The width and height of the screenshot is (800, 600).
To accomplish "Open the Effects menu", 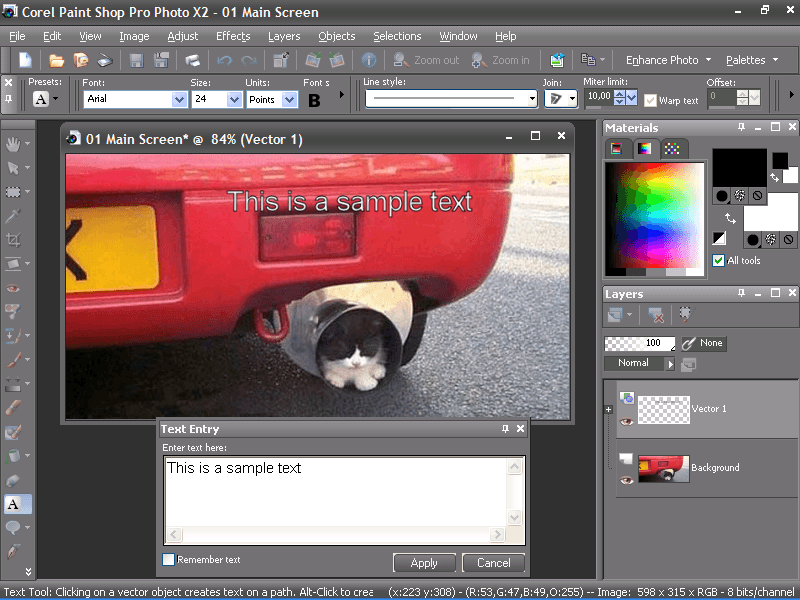I will (233, 36).
